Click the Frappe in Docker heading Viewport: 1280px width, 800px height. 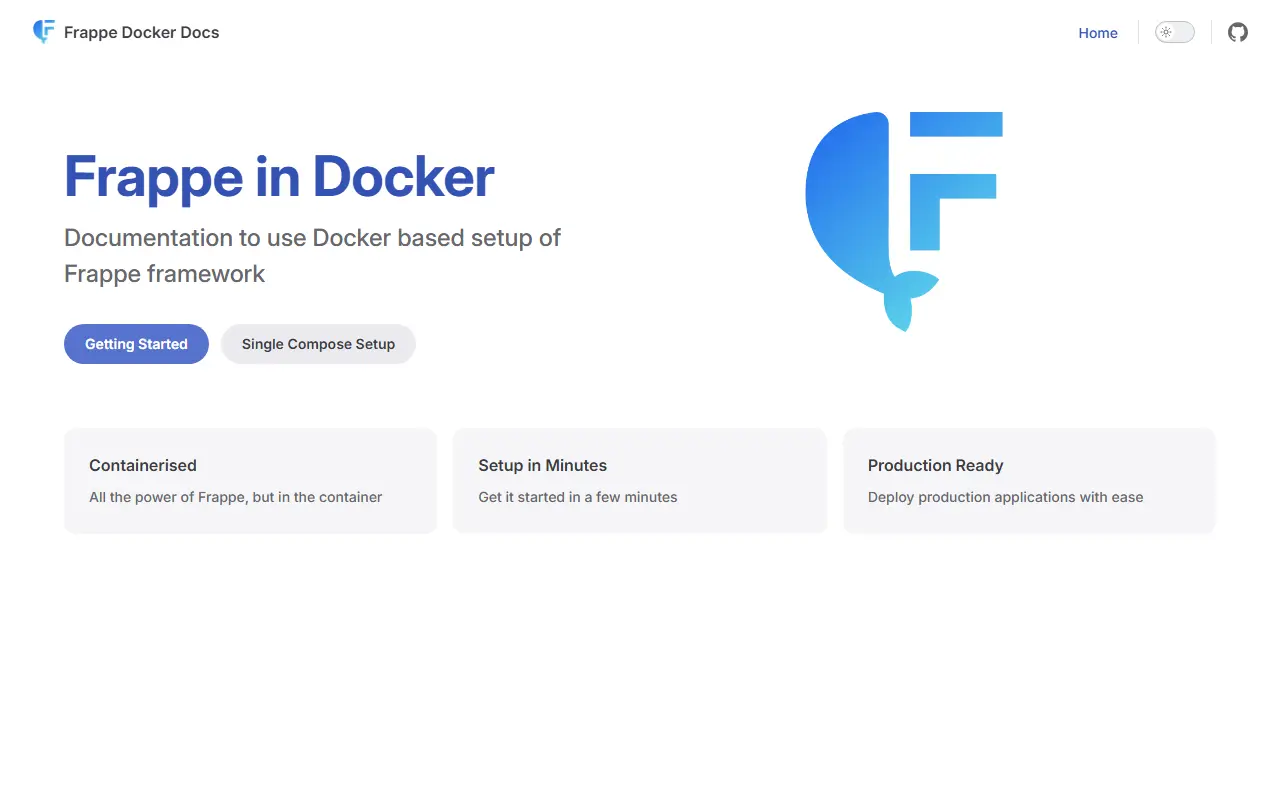pos(279,176)
